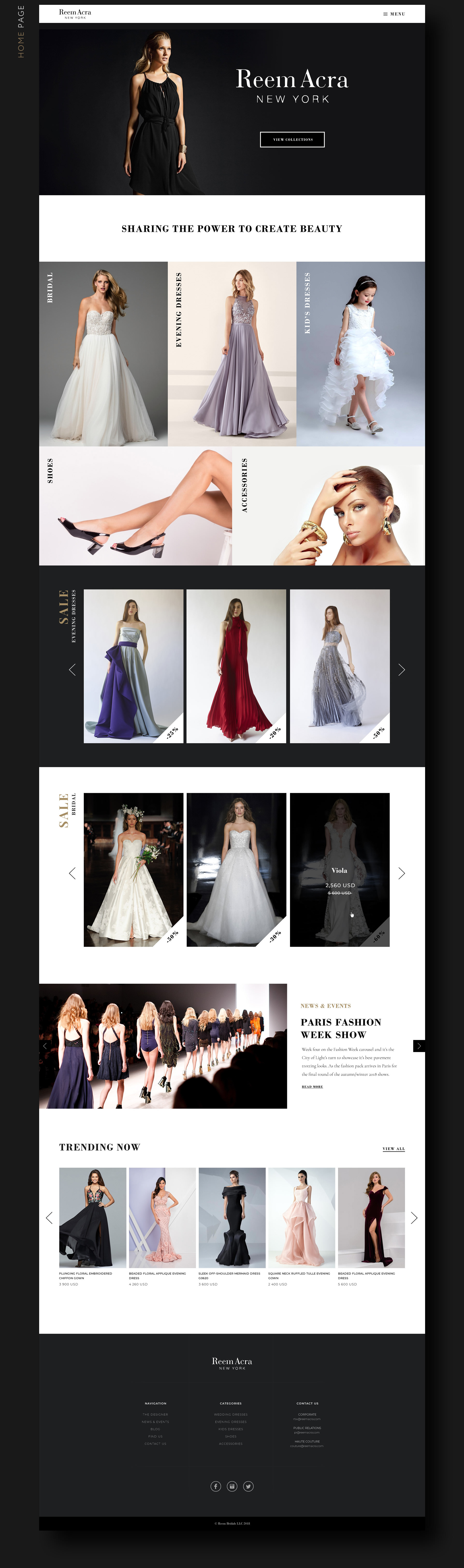Screen dimensions: 464x1568
Task: Select the red dress with -20% discount
Action: [236, 666]
